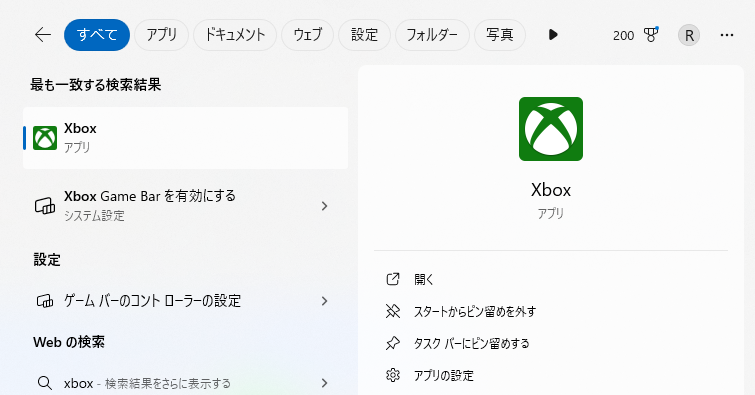
Task: Click the gear icon for app settings
Action: coord(393,375)
